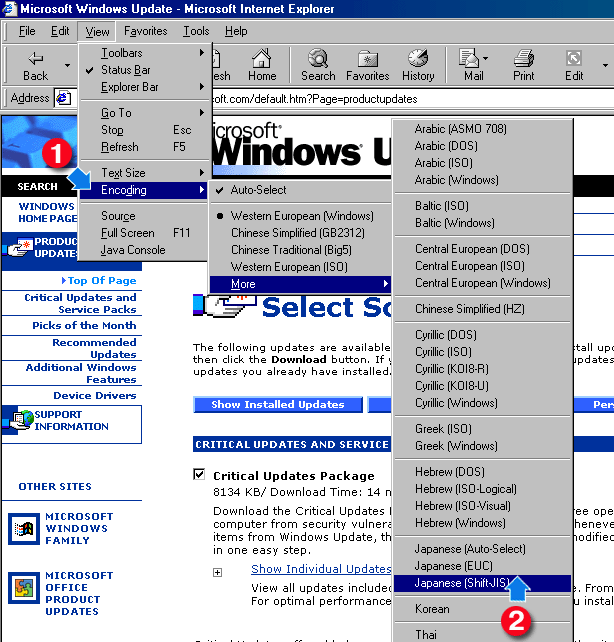
Task: Expand the plus box beside Show Individual Updates
Action: 218,572
